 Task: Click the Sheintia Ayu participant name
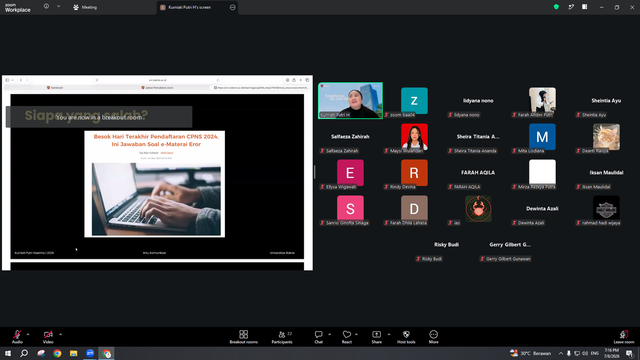pos(606,100)
